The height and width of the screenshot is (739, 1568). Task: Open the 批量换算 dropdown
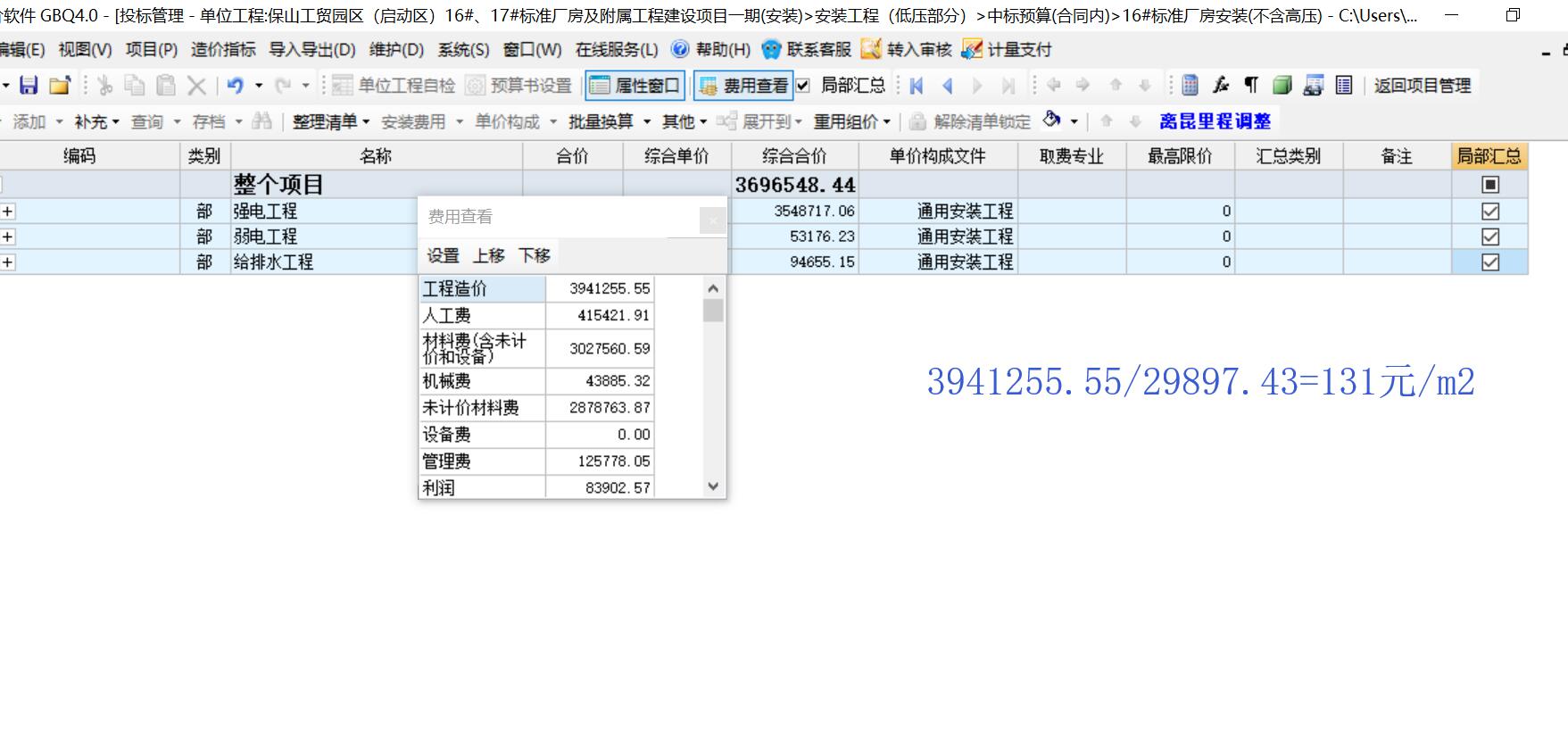pyautogui.click(x=610, y=121)
